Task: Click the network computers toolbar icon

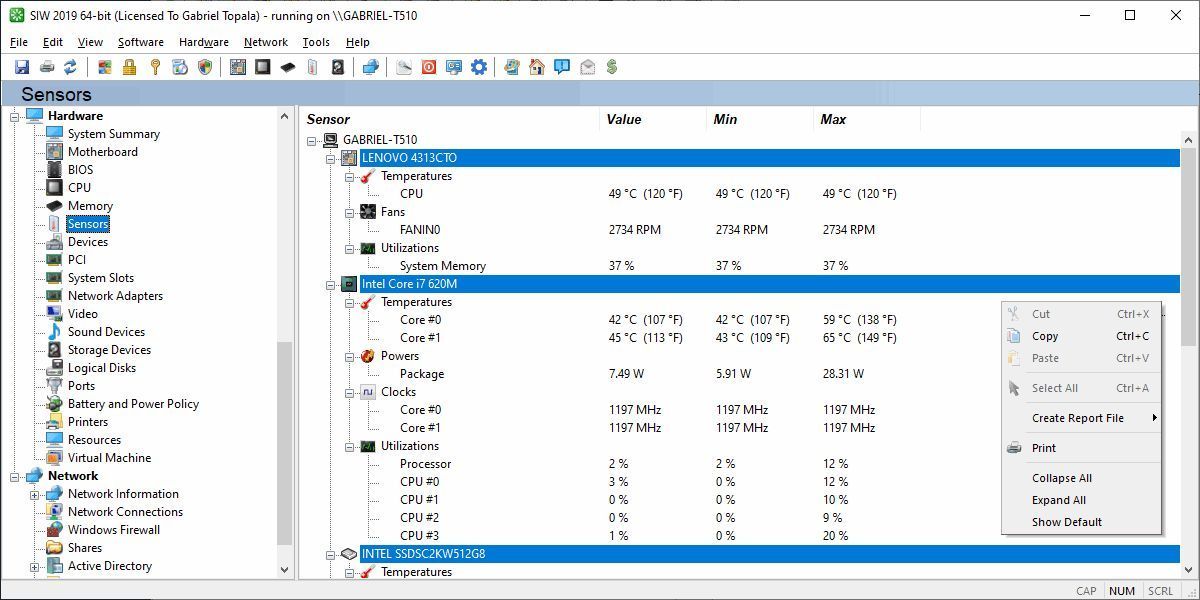Action: 370,67
